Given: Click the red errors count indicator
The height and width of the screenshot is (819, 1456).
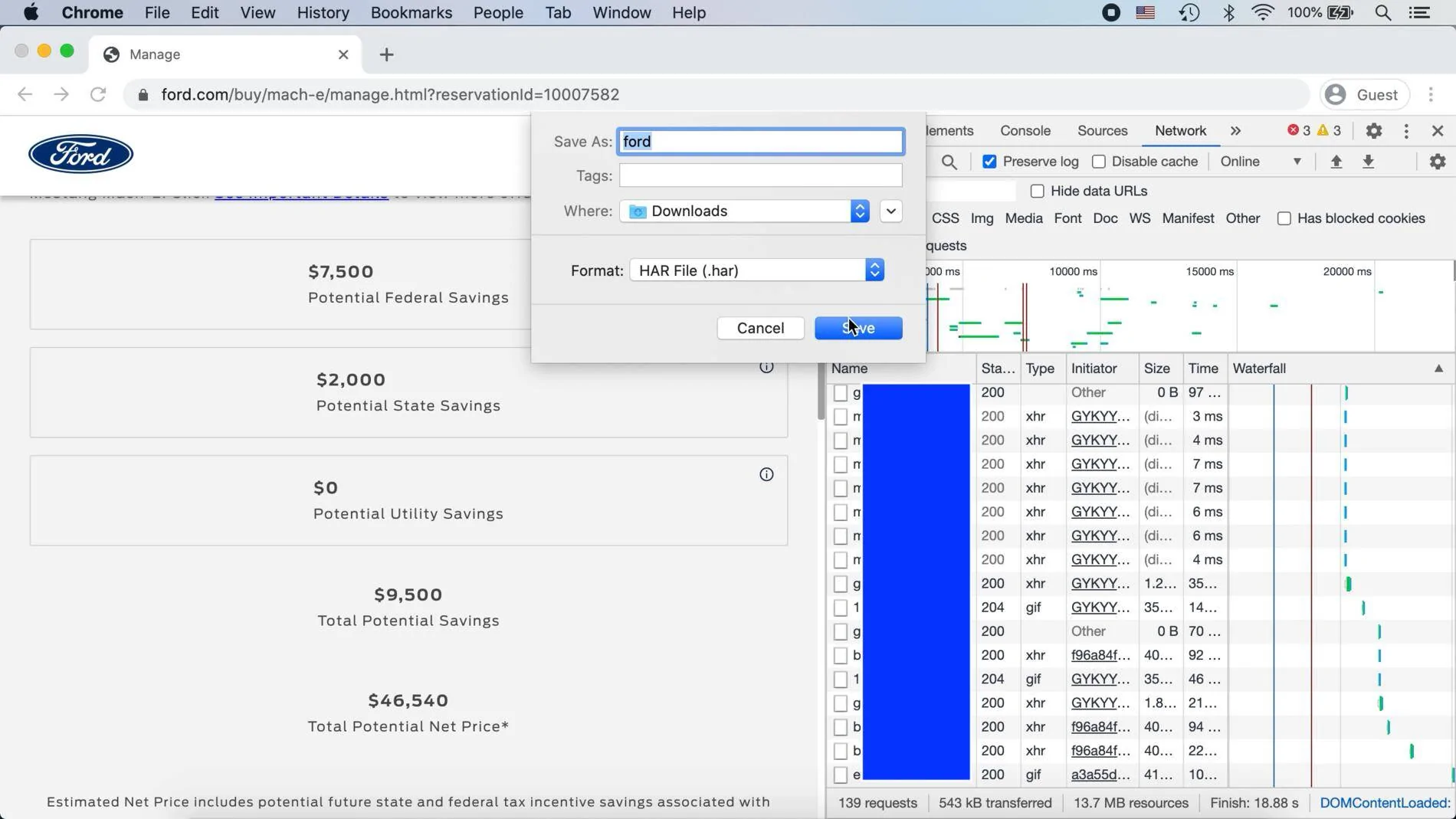Looking at the screenshot, I should [1299, 131].
